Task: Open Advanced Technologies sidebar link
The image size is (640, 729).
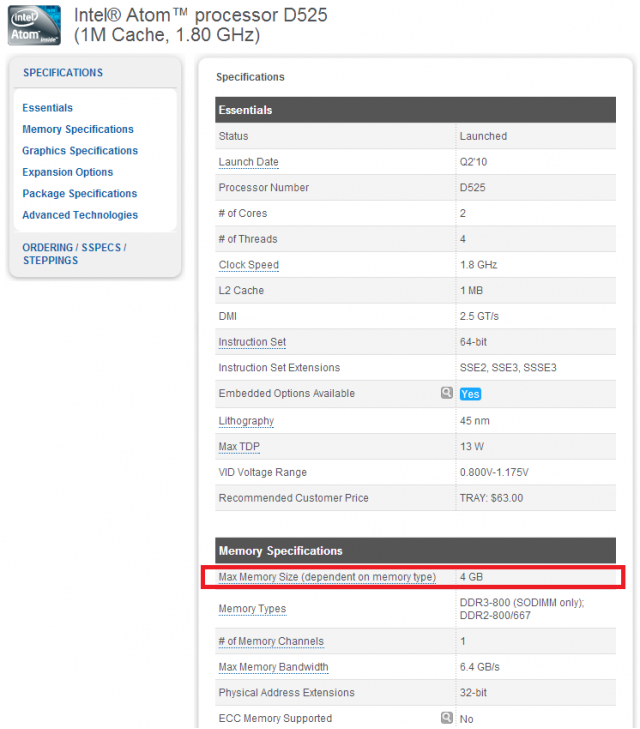Action: point(80,215)
